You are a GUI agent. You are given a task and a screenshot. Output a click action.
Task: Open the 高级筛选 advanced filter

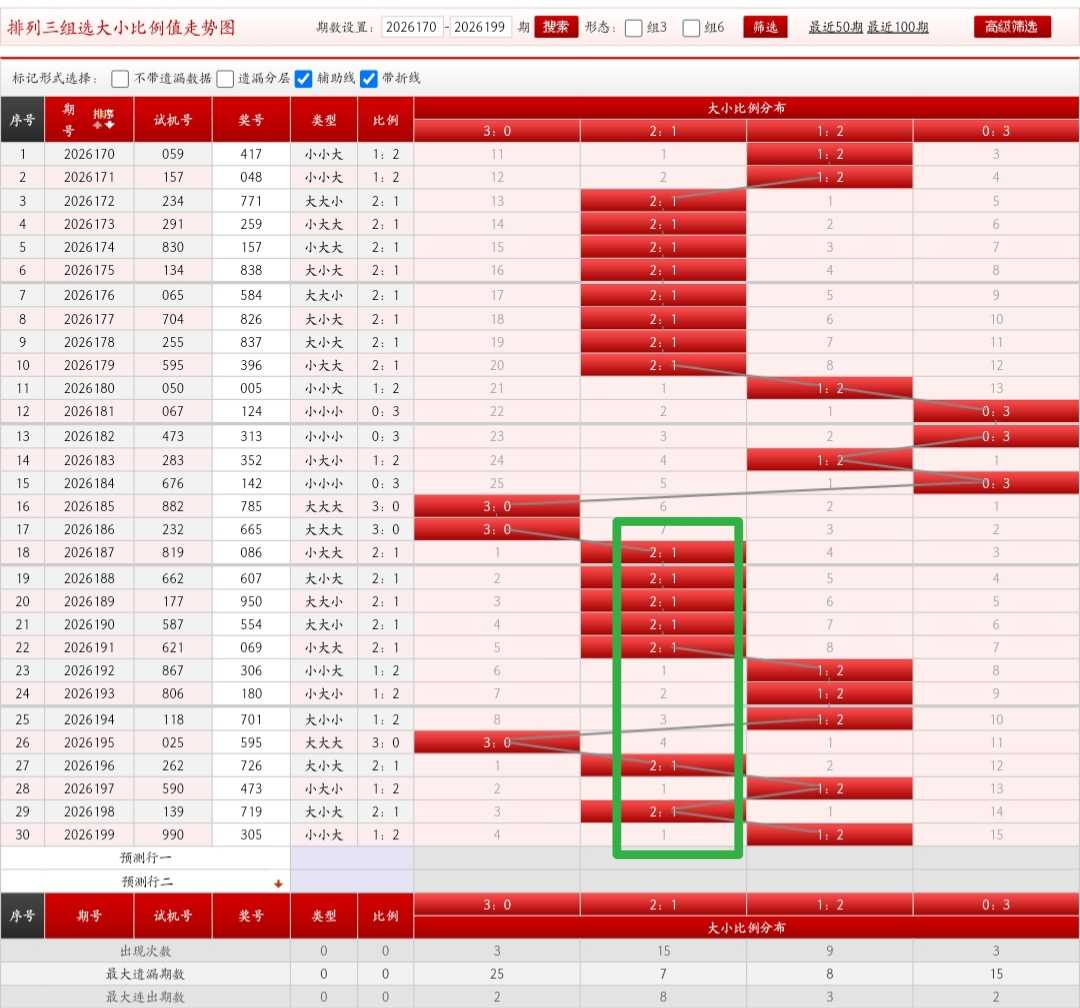click(1012, 27)
